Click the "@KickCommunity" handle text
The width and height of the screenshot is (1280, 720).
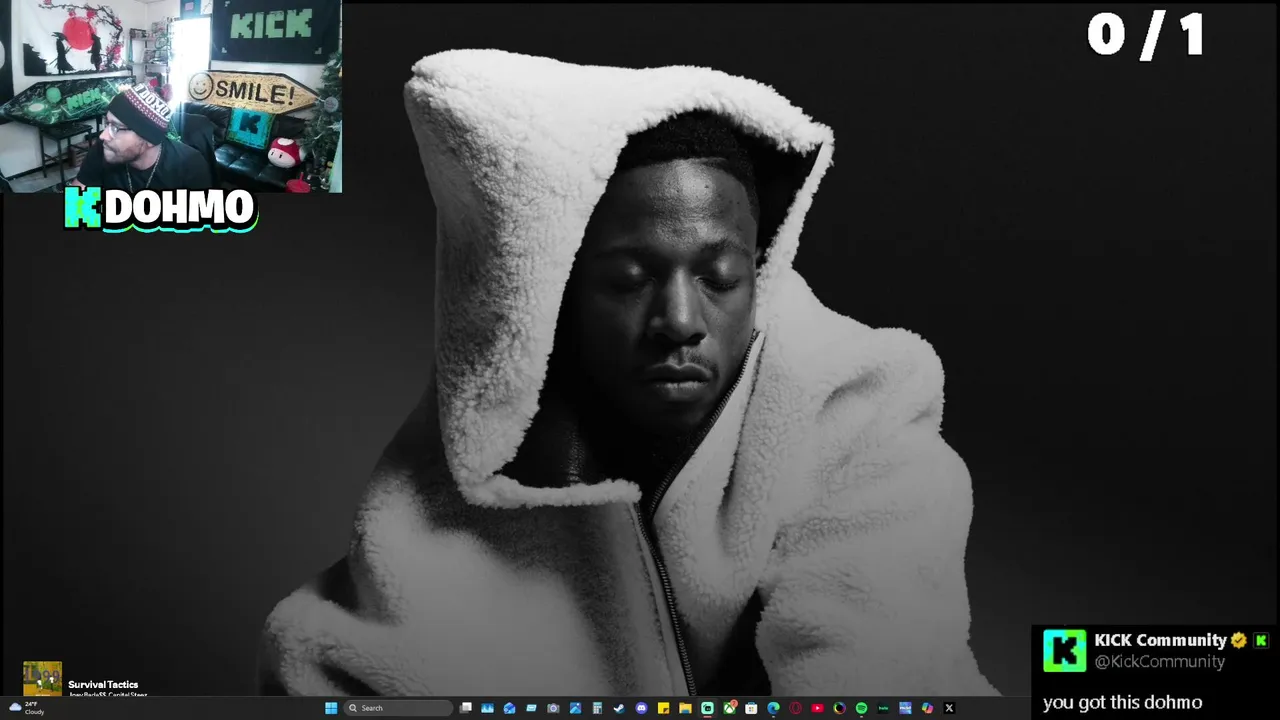pos(1159,661)
